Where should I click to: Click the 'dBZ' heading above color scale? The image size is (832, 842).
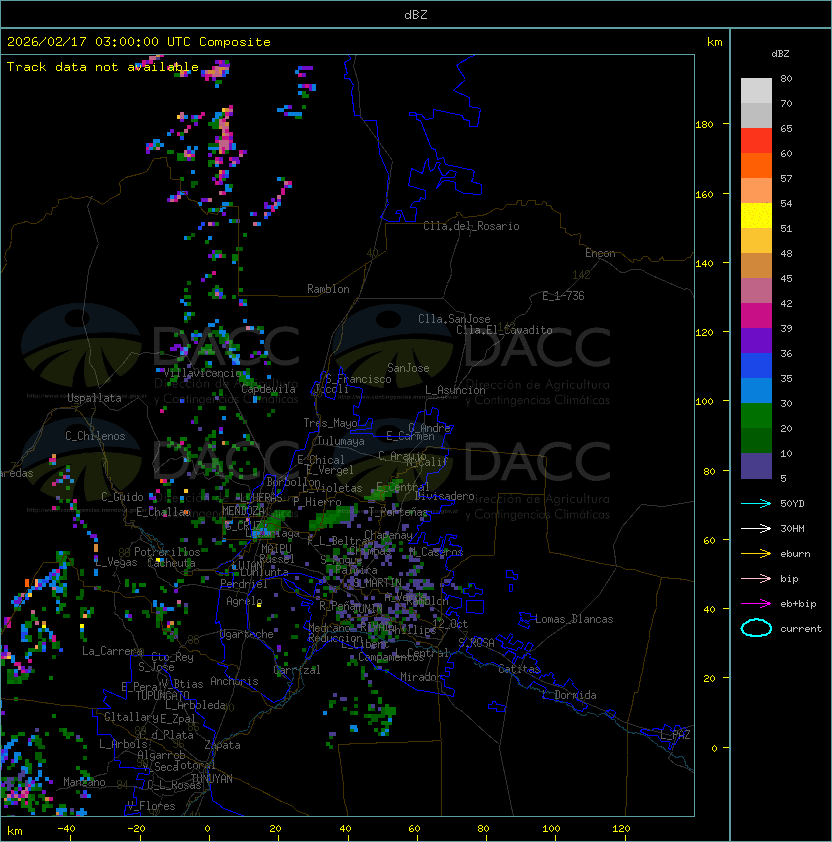tap(781, 53)
